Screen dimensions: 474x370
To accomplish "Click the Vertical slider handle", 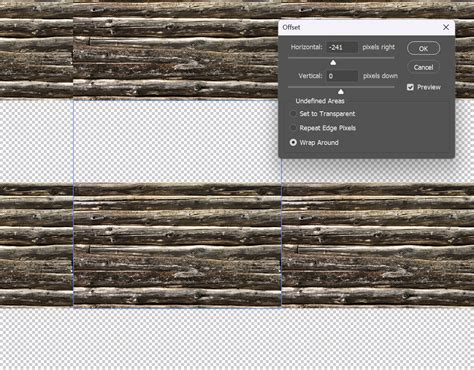I will pyautogui.click(x=341, y=91).
